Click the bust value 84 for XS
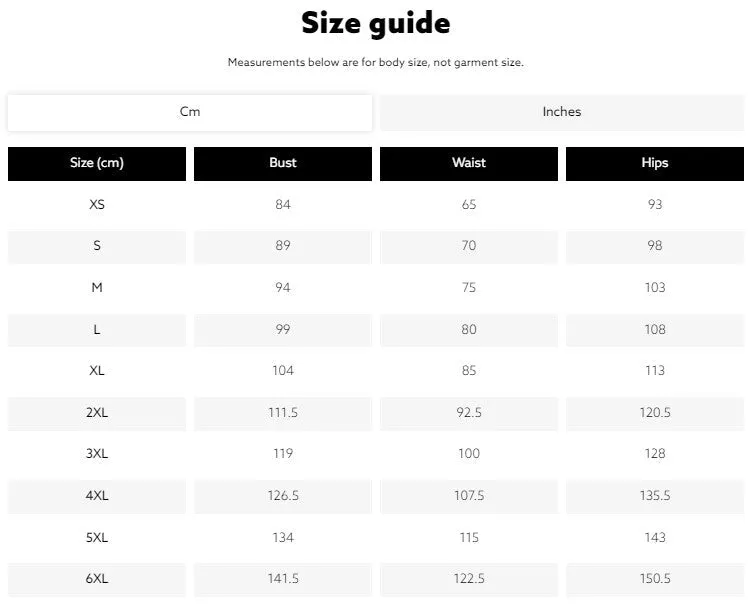This screenshot has width=753, height=605. [x=283, y=204]
